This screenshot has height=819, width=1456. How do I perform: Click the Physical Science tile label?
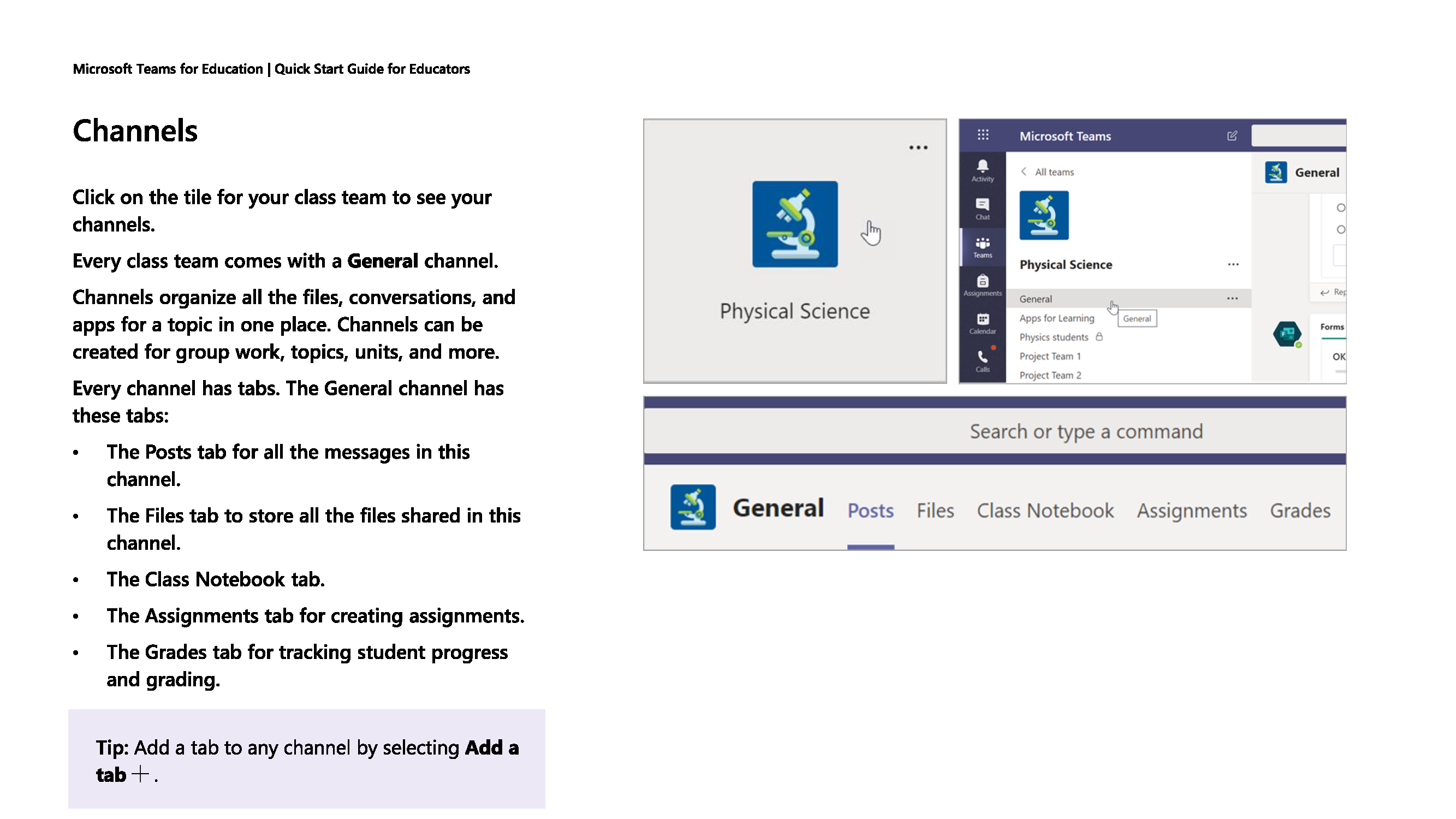[x=794, y=311]
